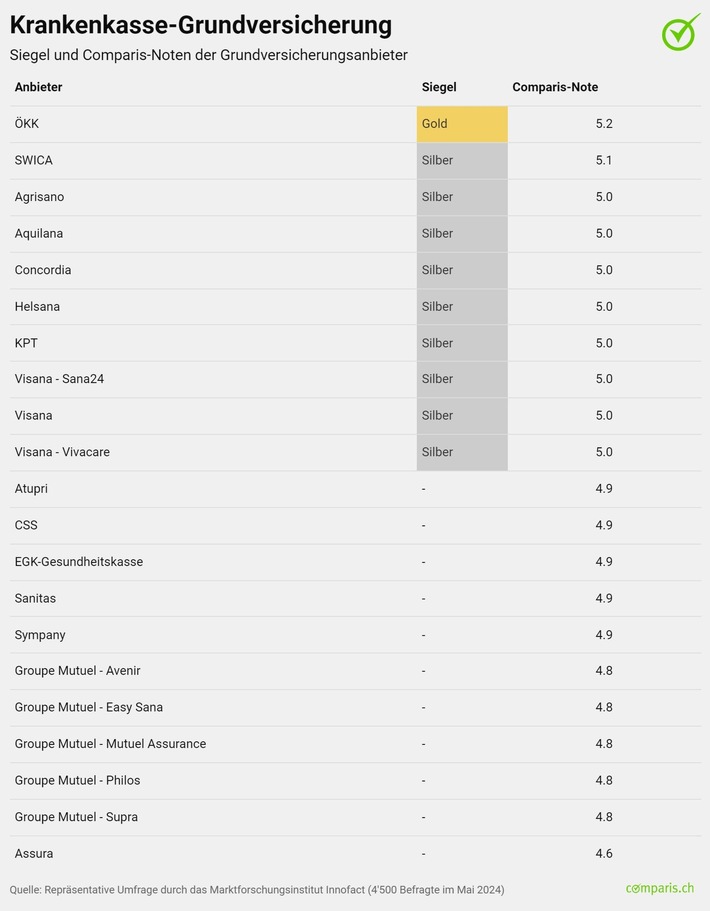Screen dimensions: 710x911
Task: Click the Comparis-Note column header
Action: pos(555,87)
